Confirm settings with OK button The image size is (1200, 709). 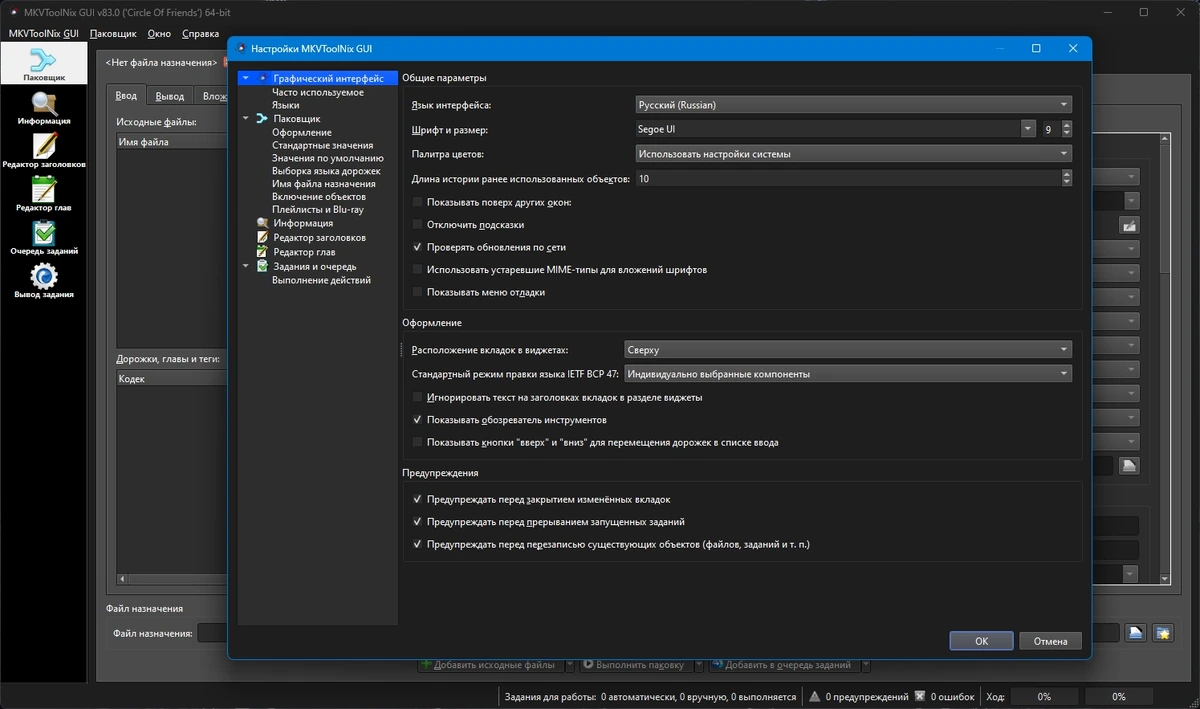pos(981,641)
